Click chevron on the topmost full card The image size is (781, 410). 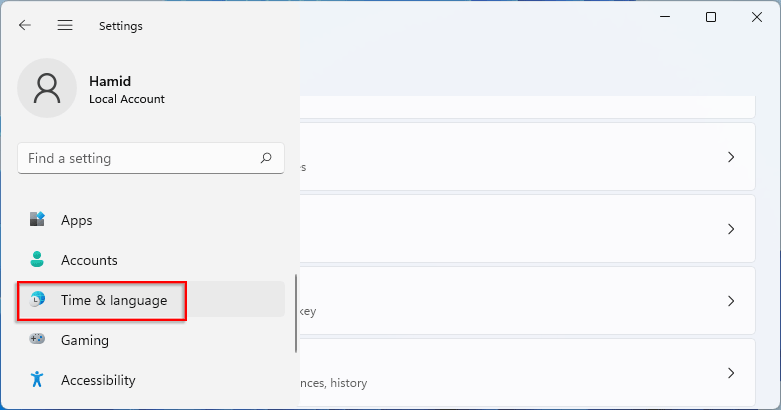coord(731,157)
